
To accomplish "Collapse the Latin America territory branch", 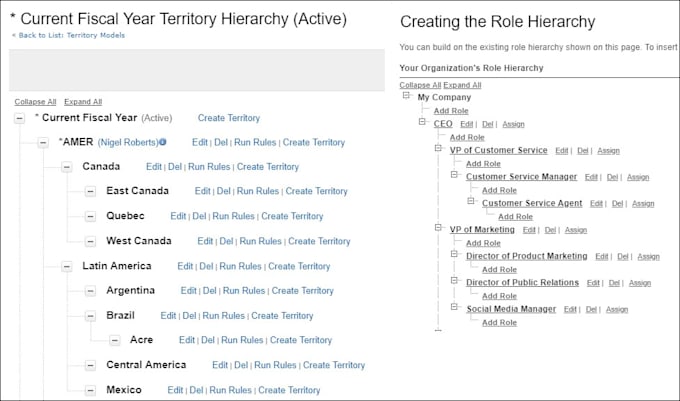I will pos(66,266).
